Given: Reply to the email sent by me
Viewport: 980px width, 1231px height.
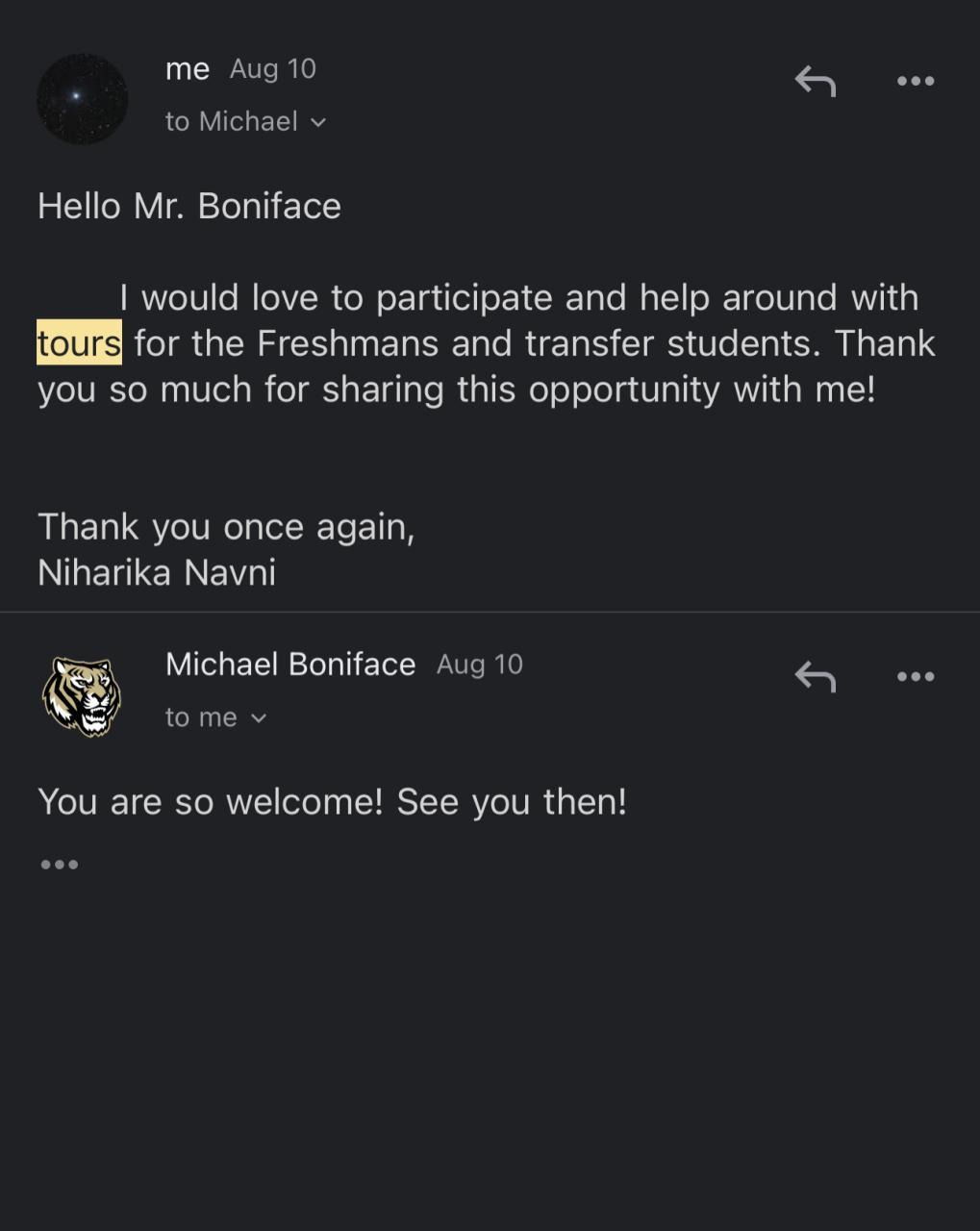Looking at the screenshot, I should click(x=815, y=82).
